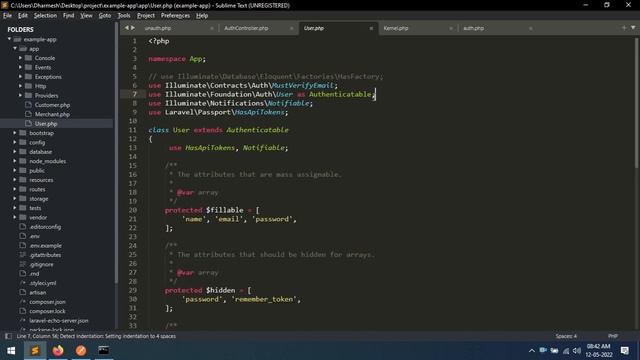The image size is (640, 360).
Task: Open the Preferences menu
Action: (175, 16)
